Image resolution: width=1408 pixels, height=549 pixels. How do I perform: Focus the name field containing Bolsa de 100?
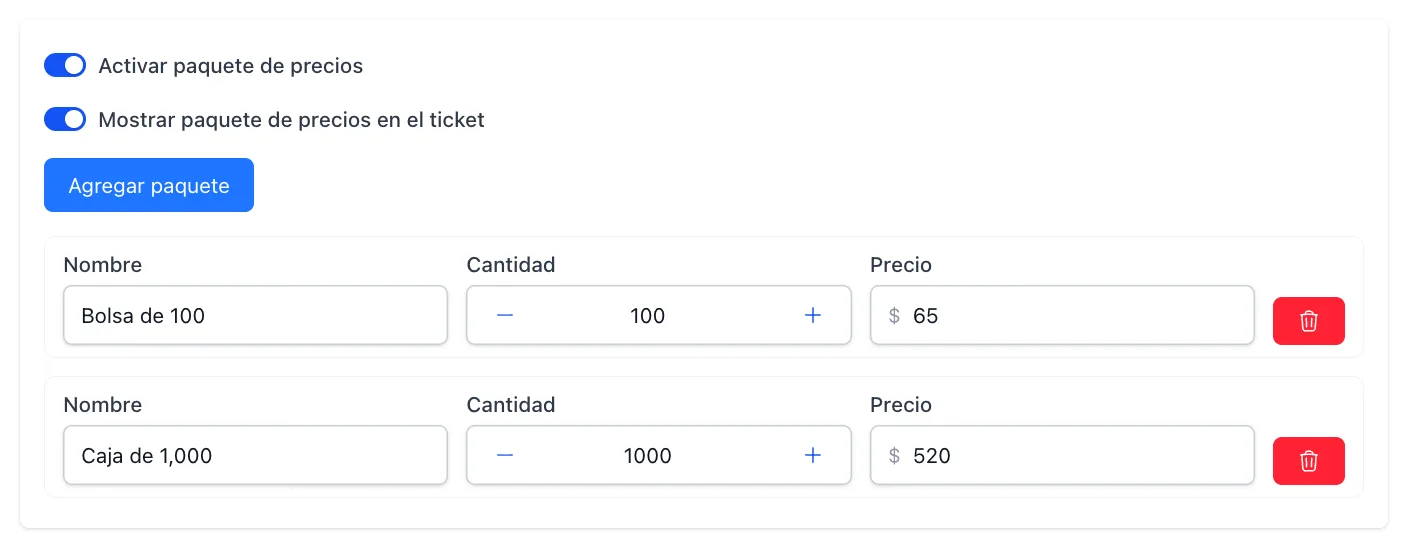[x=255, y=316]
